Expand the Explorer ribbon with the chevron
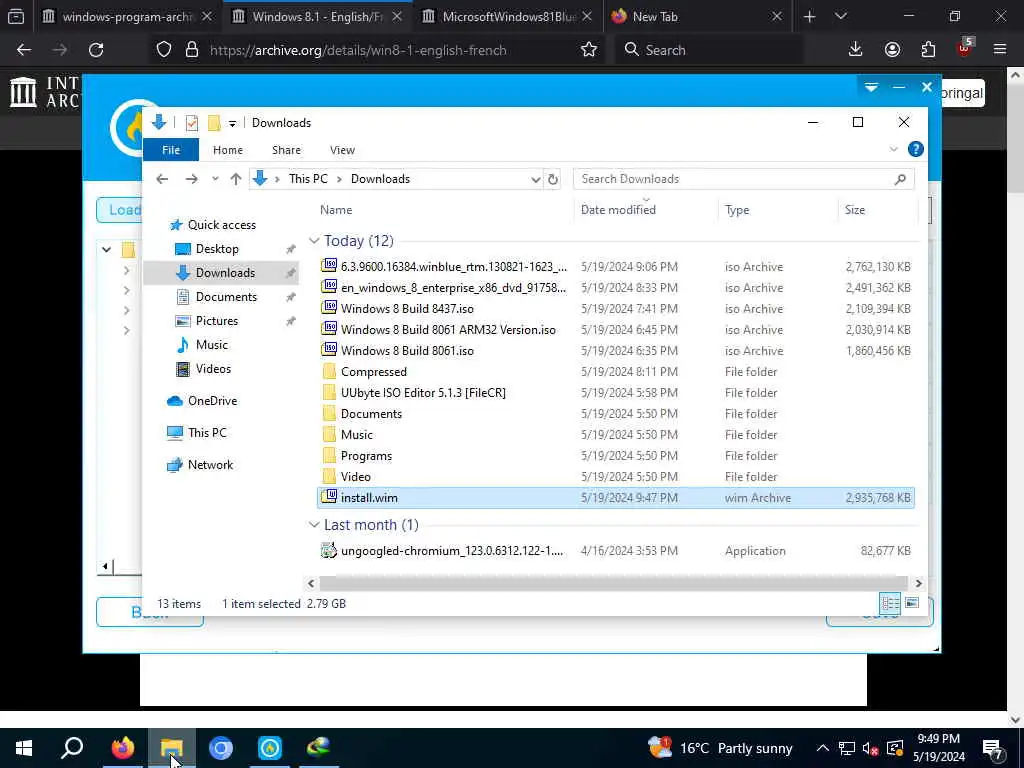 coord(893,150)
